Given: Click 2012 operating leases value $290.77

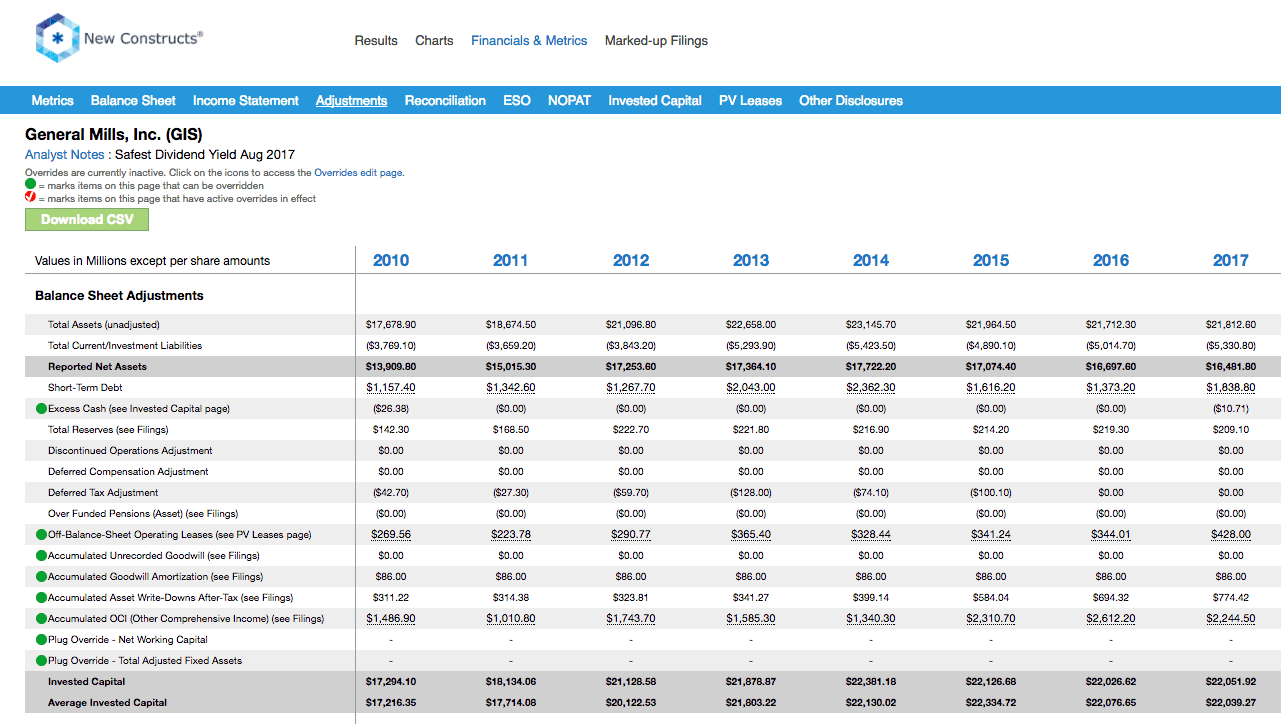Looking at the screenshot, I should pos(631,535).
